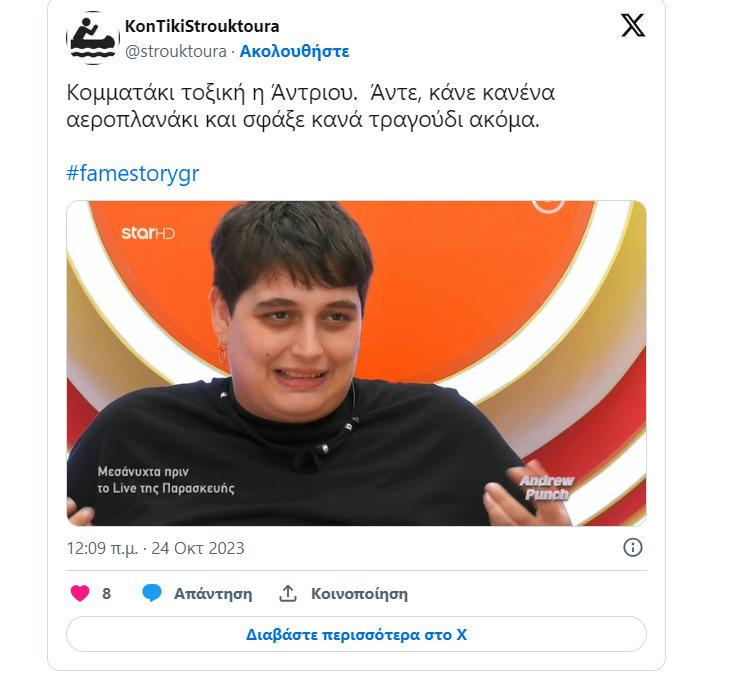Click the like count 8
Image resolution: width=730 pixels, height=683 pixels.
pos(107,594)
